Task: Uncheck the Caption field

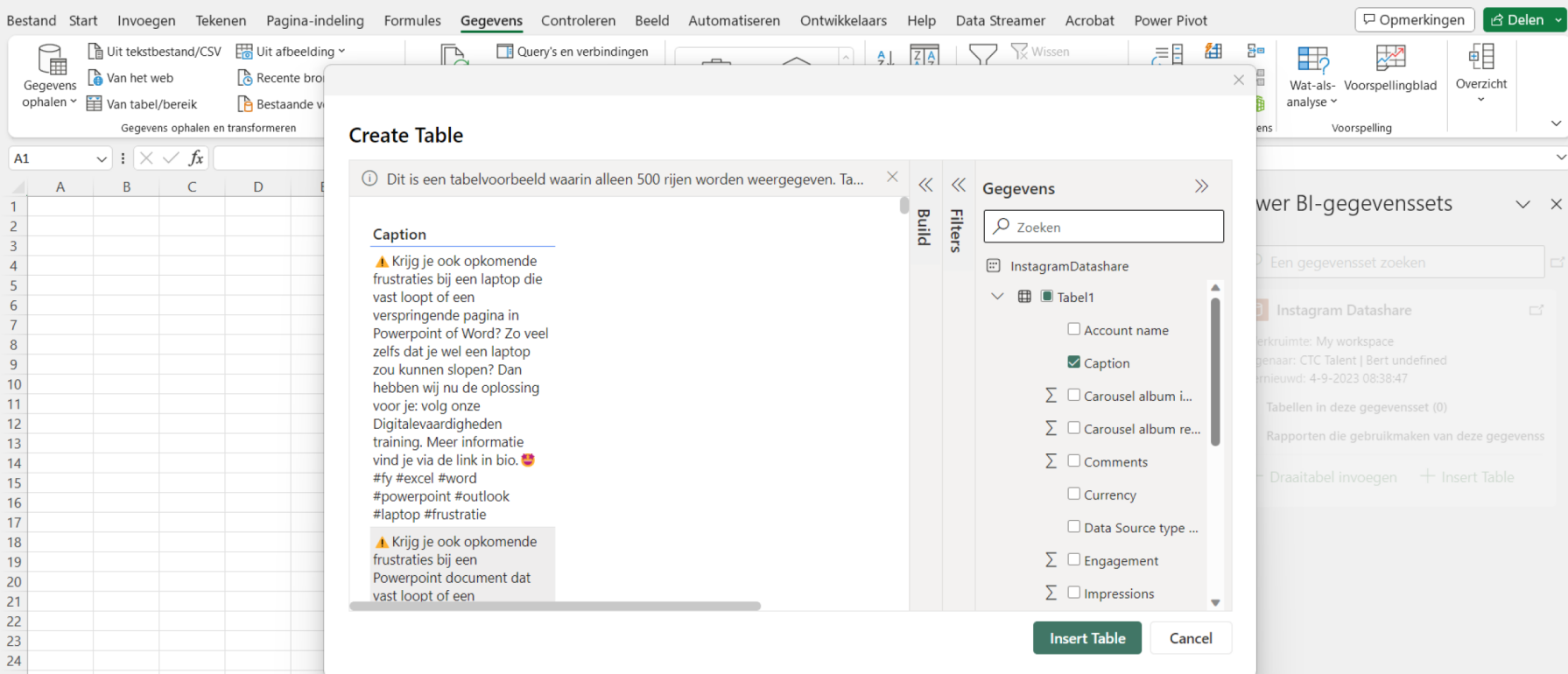Action: tap(1073, 362)
